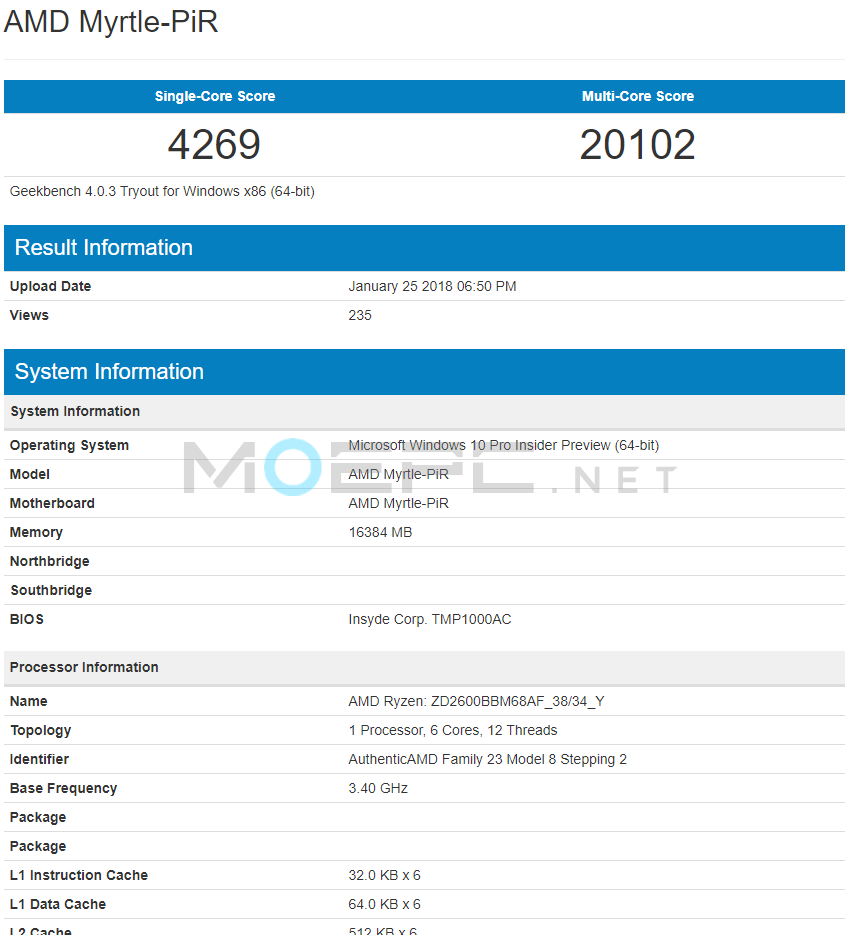Click the upload date January 25 2018 value
This screenshot has height=935, width=845.
pyautogui.click(x=432, y=286)
